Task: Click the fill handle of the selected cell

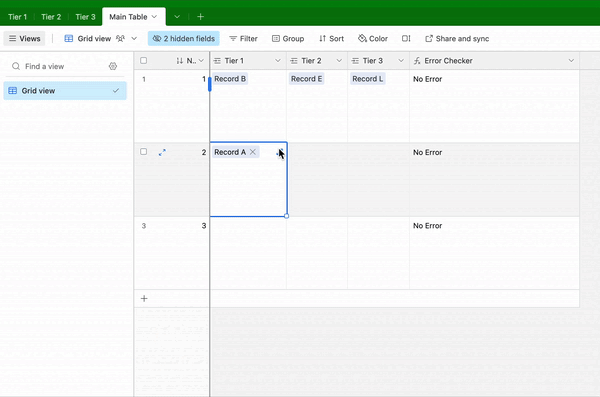Action: (287, 216)
